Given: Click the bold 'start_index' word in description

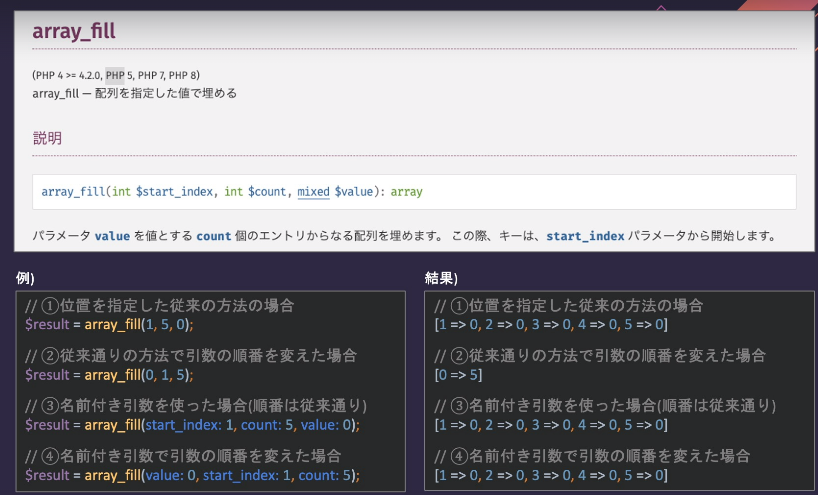Looking at the screenshot, I should pos(585,236).
